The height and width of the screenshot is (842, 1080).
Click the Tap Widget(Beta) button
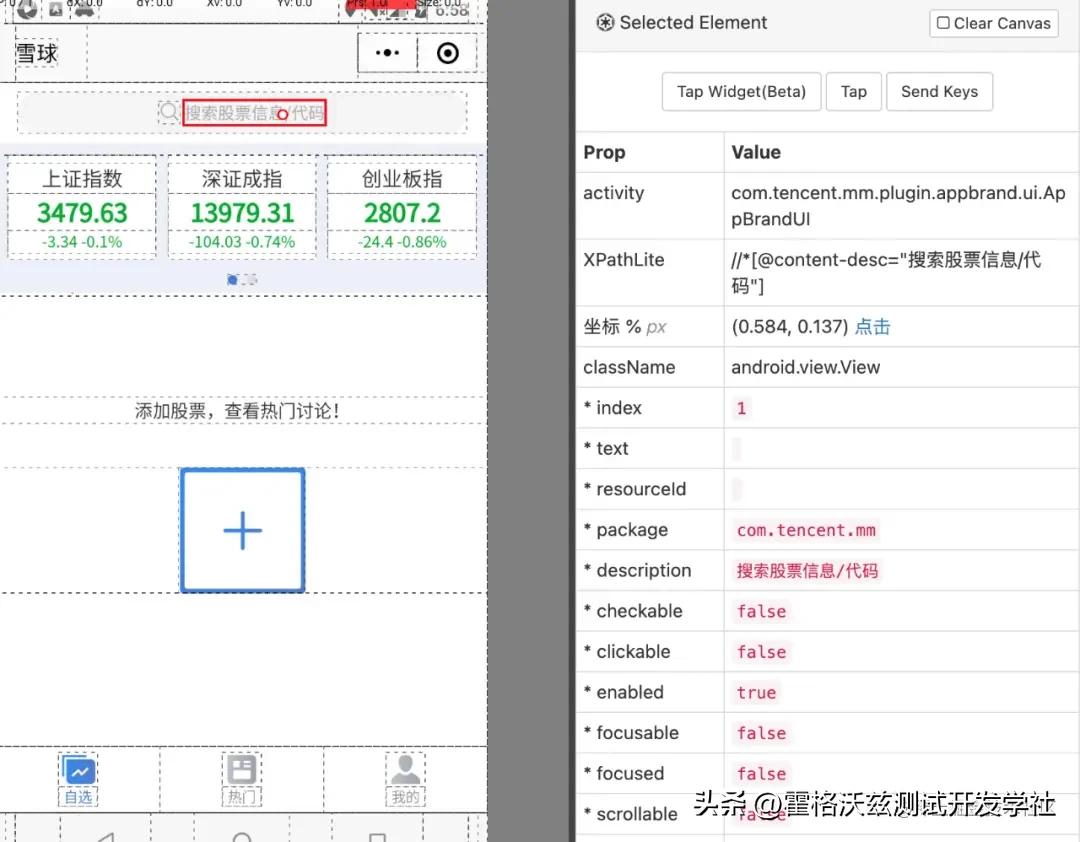741,91
